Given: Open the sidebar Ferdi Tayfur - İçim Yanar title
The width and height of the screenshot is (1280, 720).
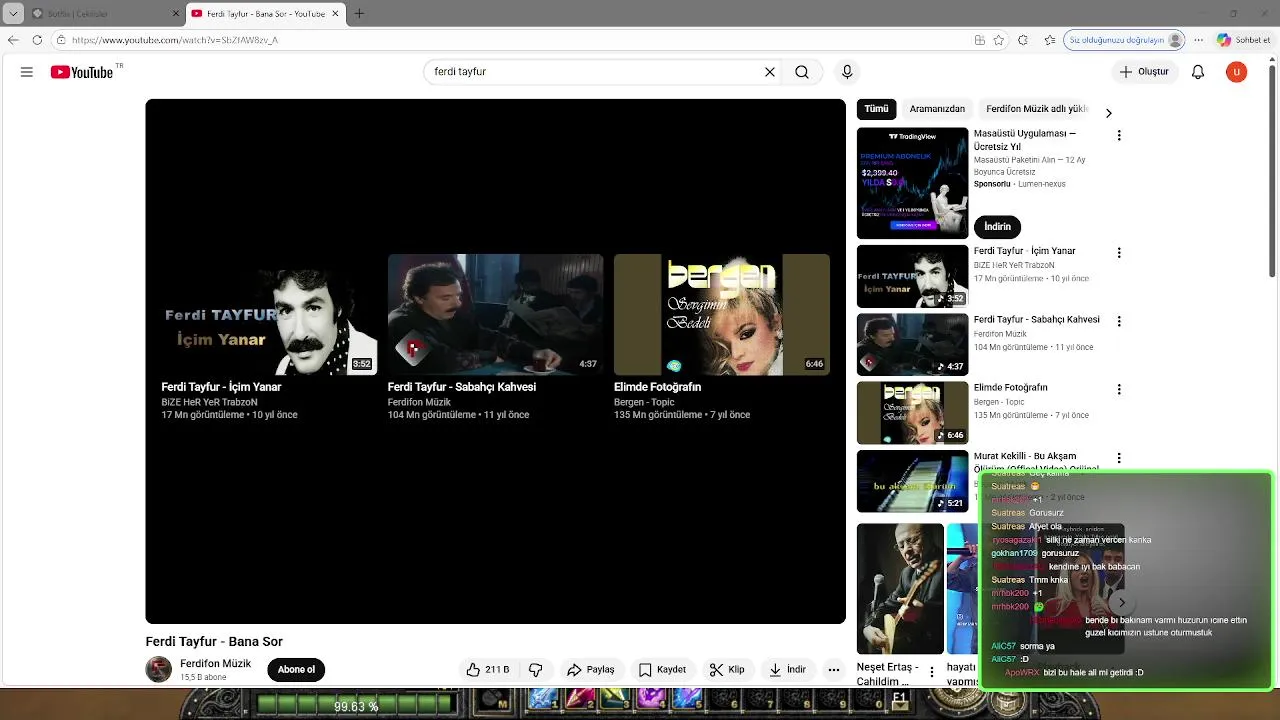Looking at the screenshot, I should pos(1024,251).
